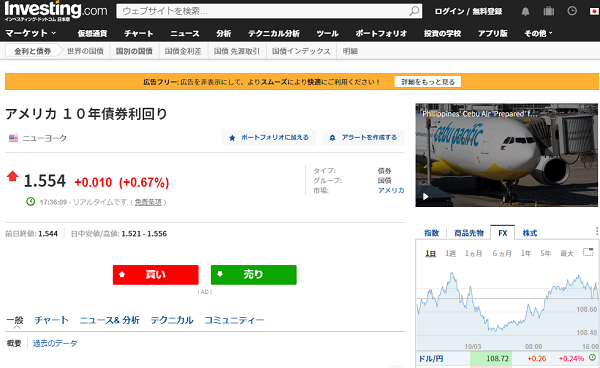600x368 pixels.
Task: Open 分析 menu
Action: (223, 33)
